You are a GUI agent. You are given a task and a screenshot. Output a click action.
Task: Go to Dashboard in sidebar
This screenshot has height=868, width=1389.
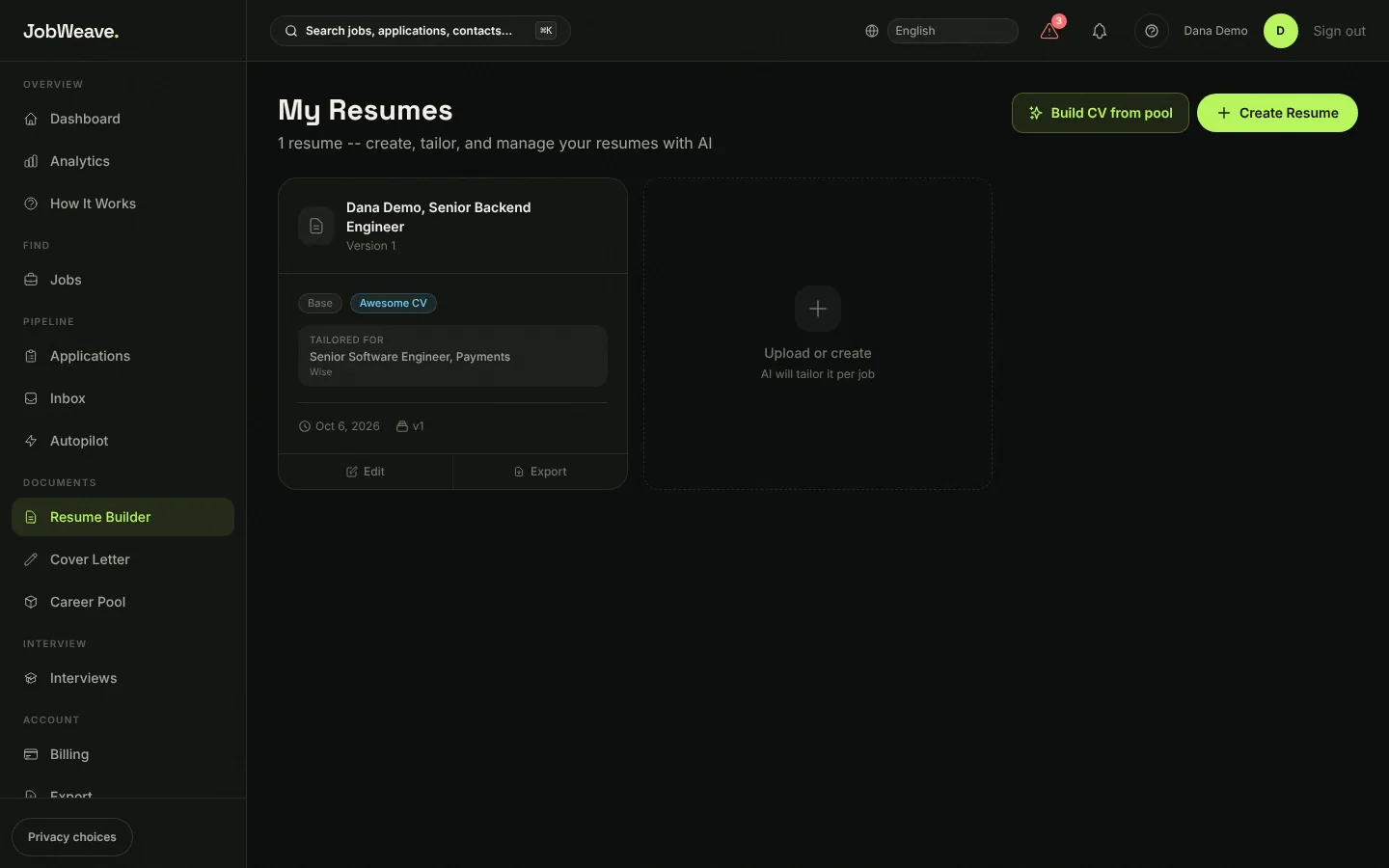[123, 119]
